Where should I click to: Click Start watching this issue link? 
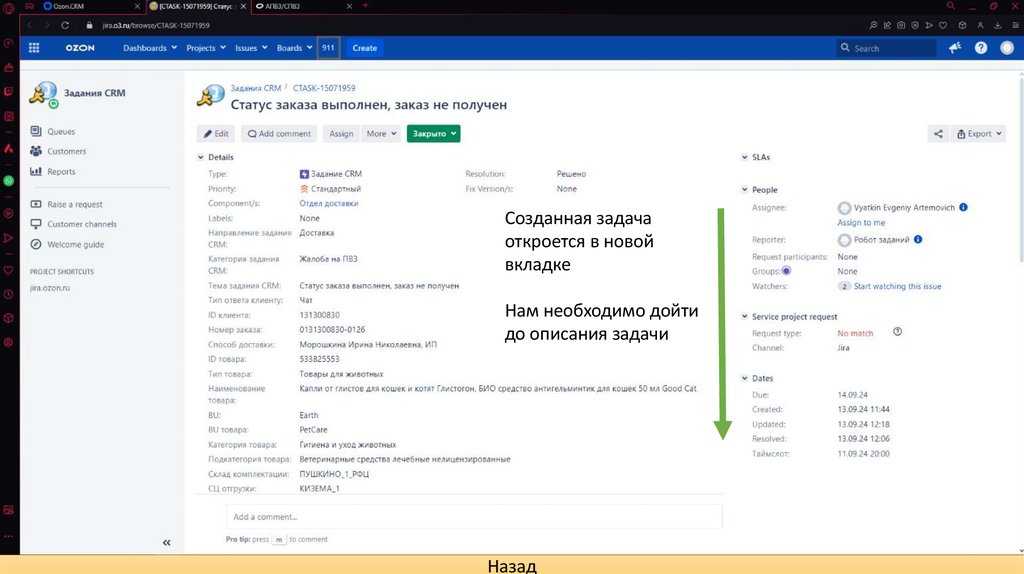[x=897, y=286]
